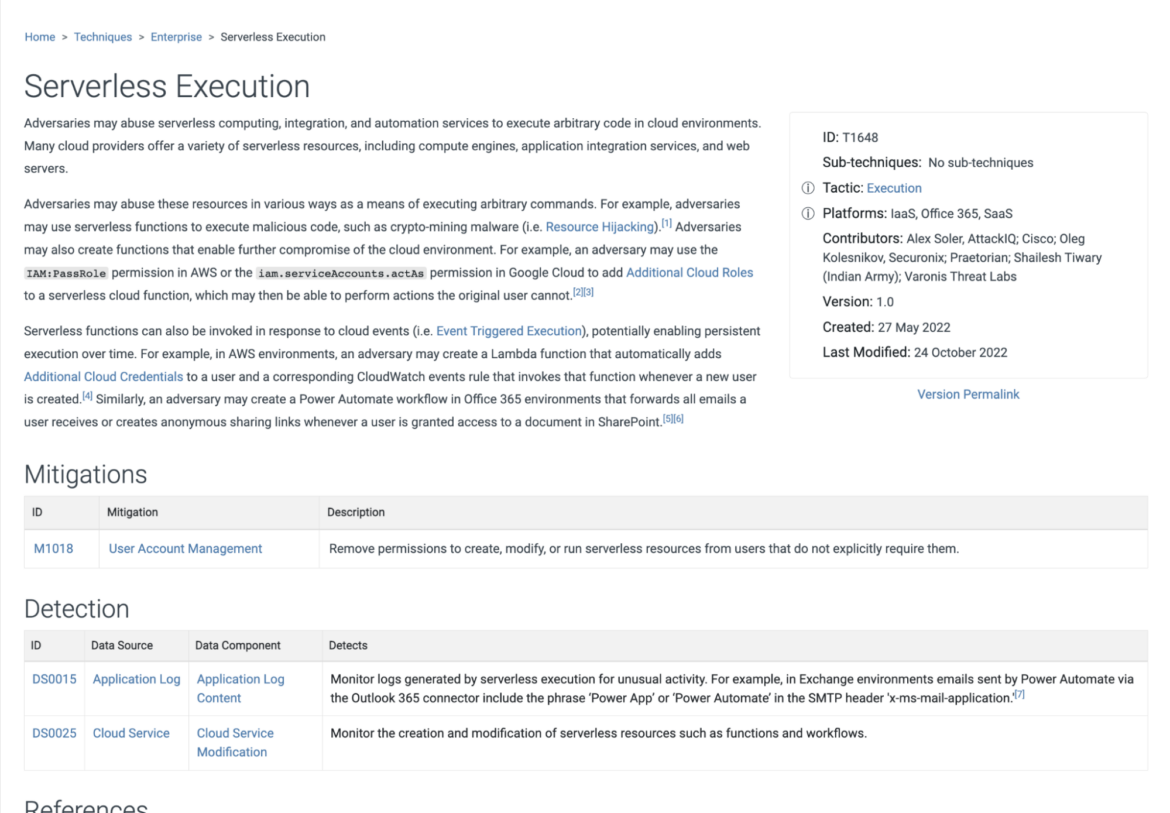Follow the Resource Hijacking link
Screen dimensions: 1170x813
pos(600,227)
